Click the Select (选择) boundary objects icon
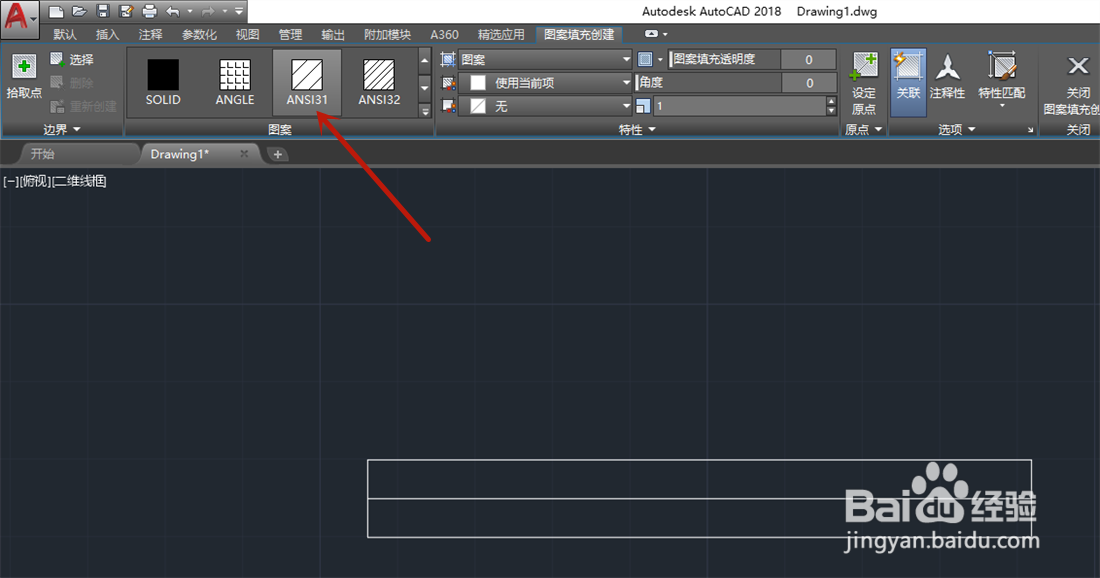This screenshot has width=1100, height=578. tap(57, 60)
